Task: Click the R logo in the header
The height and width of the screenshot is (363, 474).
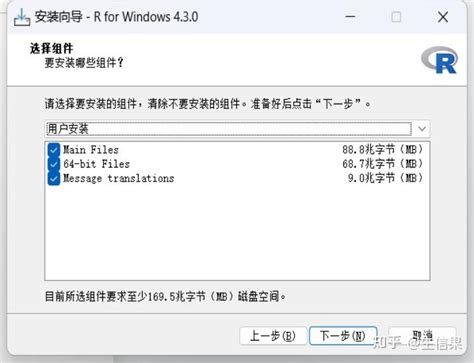Action: (439, 60)
